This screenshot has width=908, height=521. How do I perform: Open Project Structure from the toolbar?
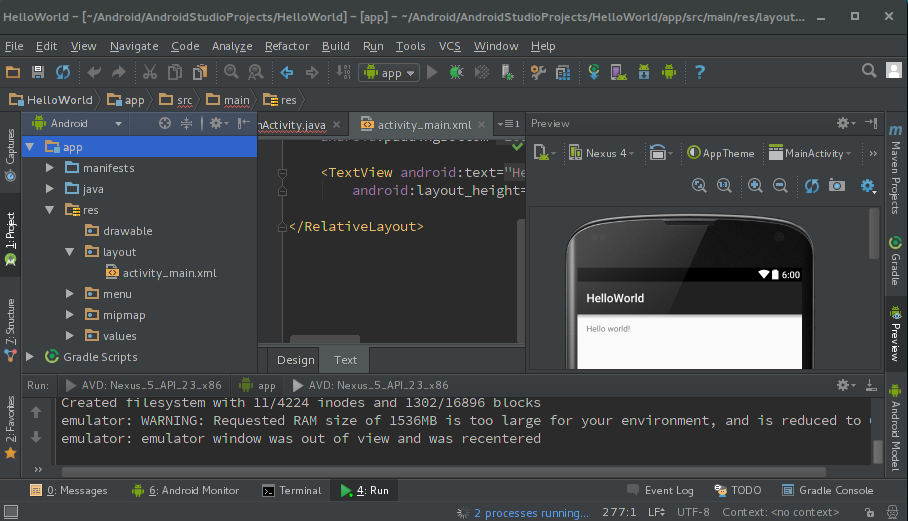pos(563,72)
